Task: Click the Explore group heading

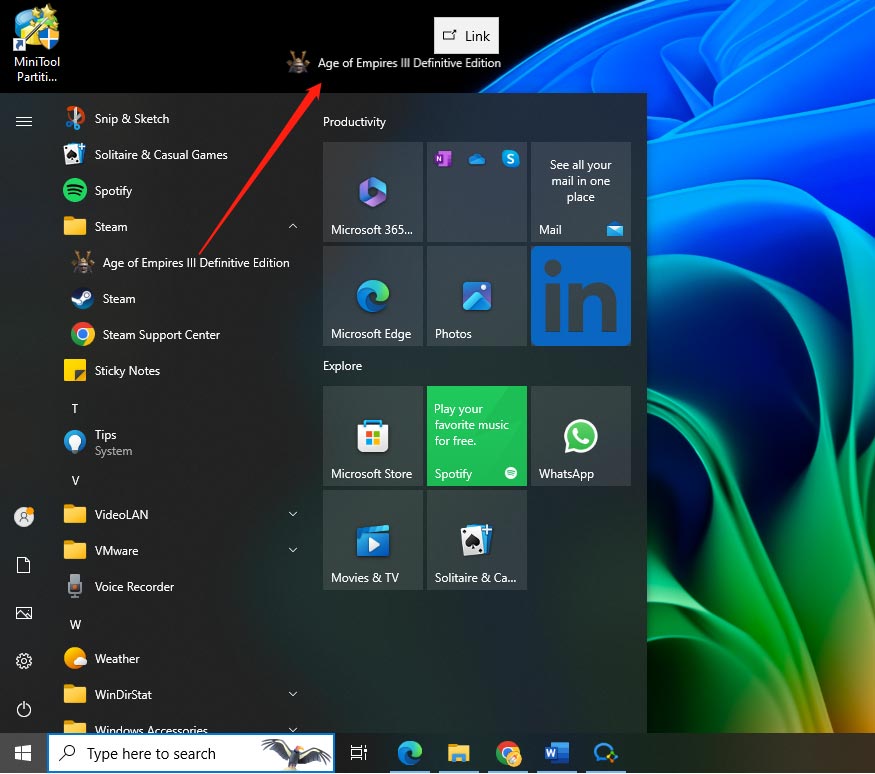Action: pos(342,366)
